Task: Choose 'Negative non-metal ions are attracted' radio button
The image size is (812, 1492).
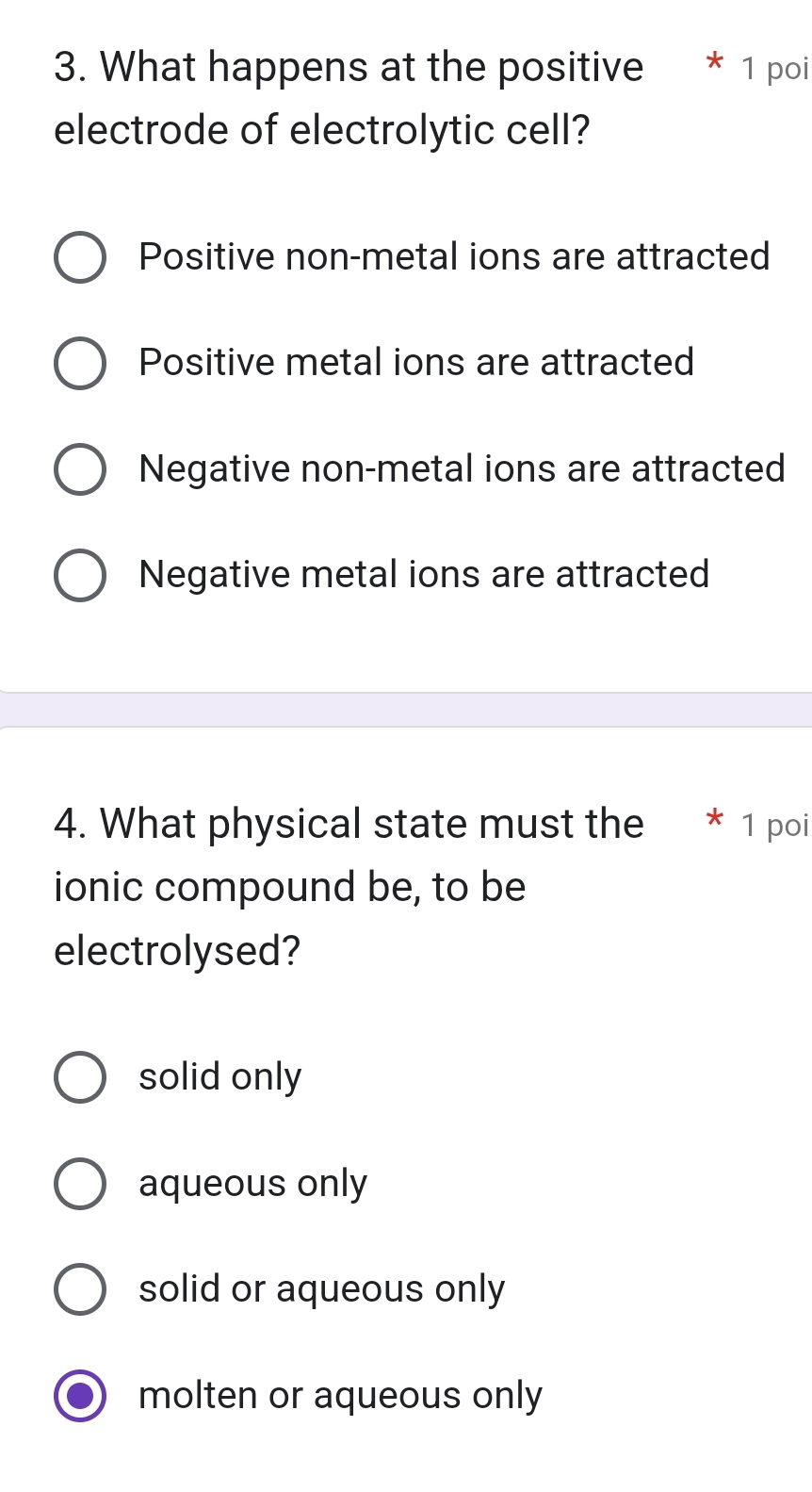Action: [80, 469]
